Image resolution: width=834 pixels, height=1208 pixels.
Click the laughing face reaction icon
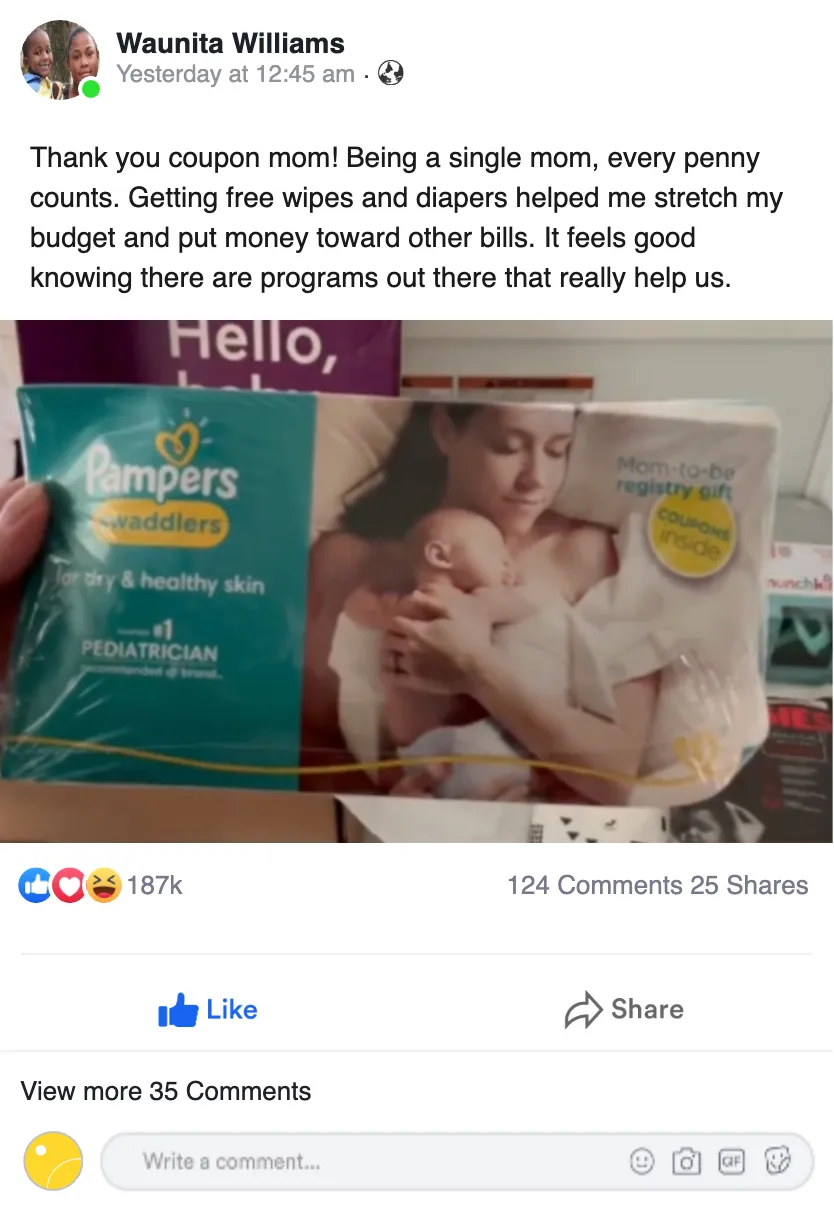[103, 885]
